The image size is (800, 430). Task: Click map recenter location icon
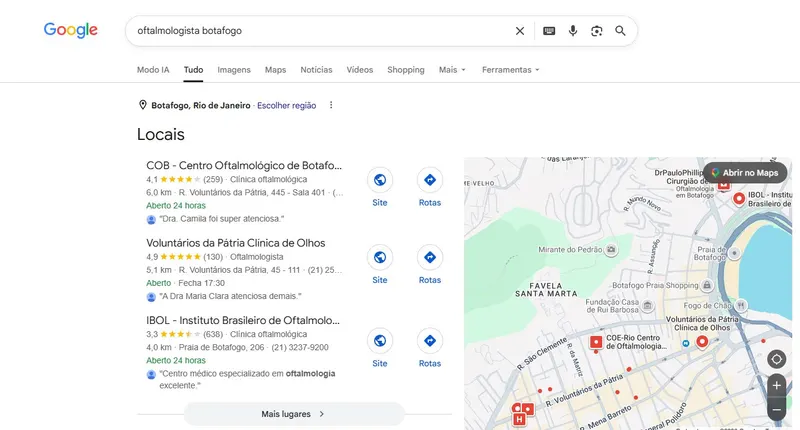point(776,359)
